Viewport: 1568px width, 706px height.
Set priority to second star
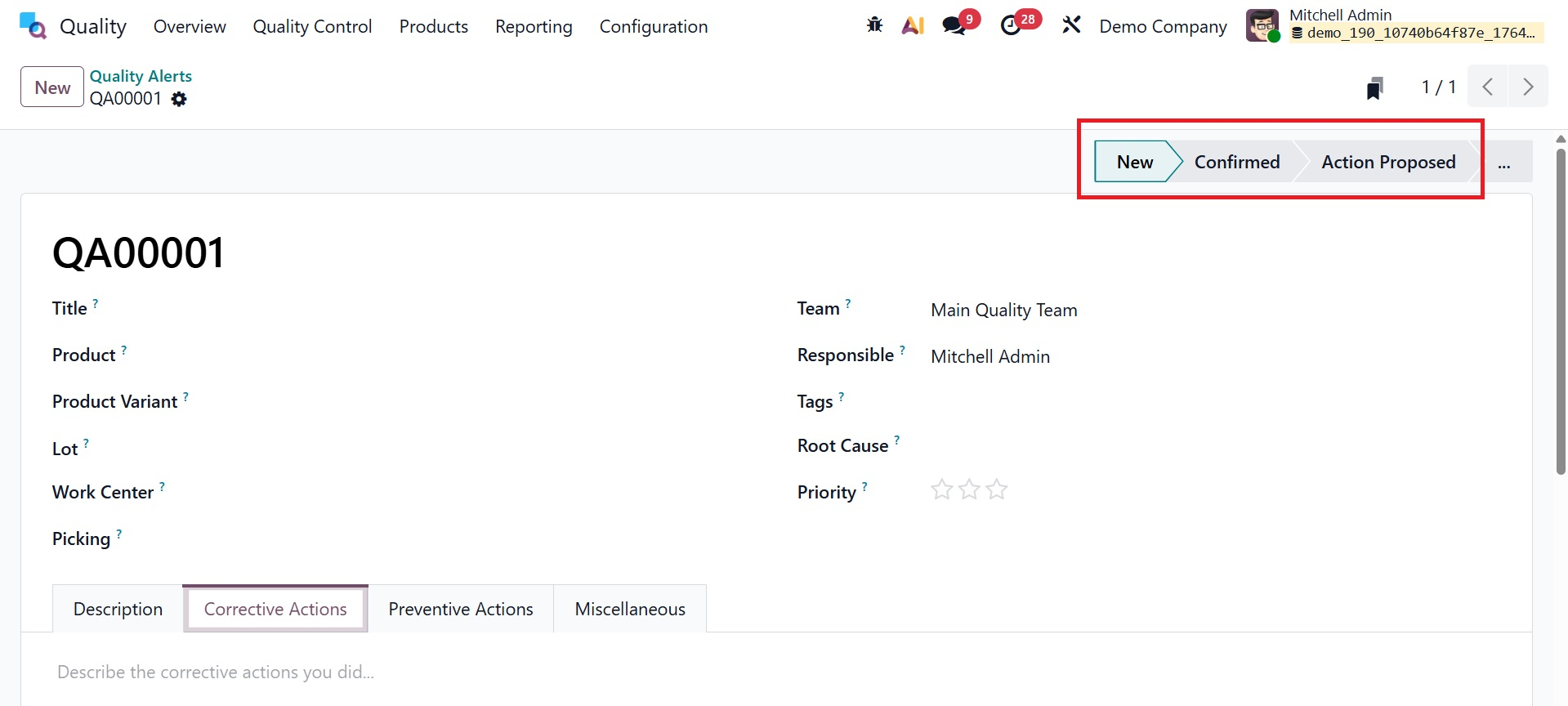click(969, 490)
